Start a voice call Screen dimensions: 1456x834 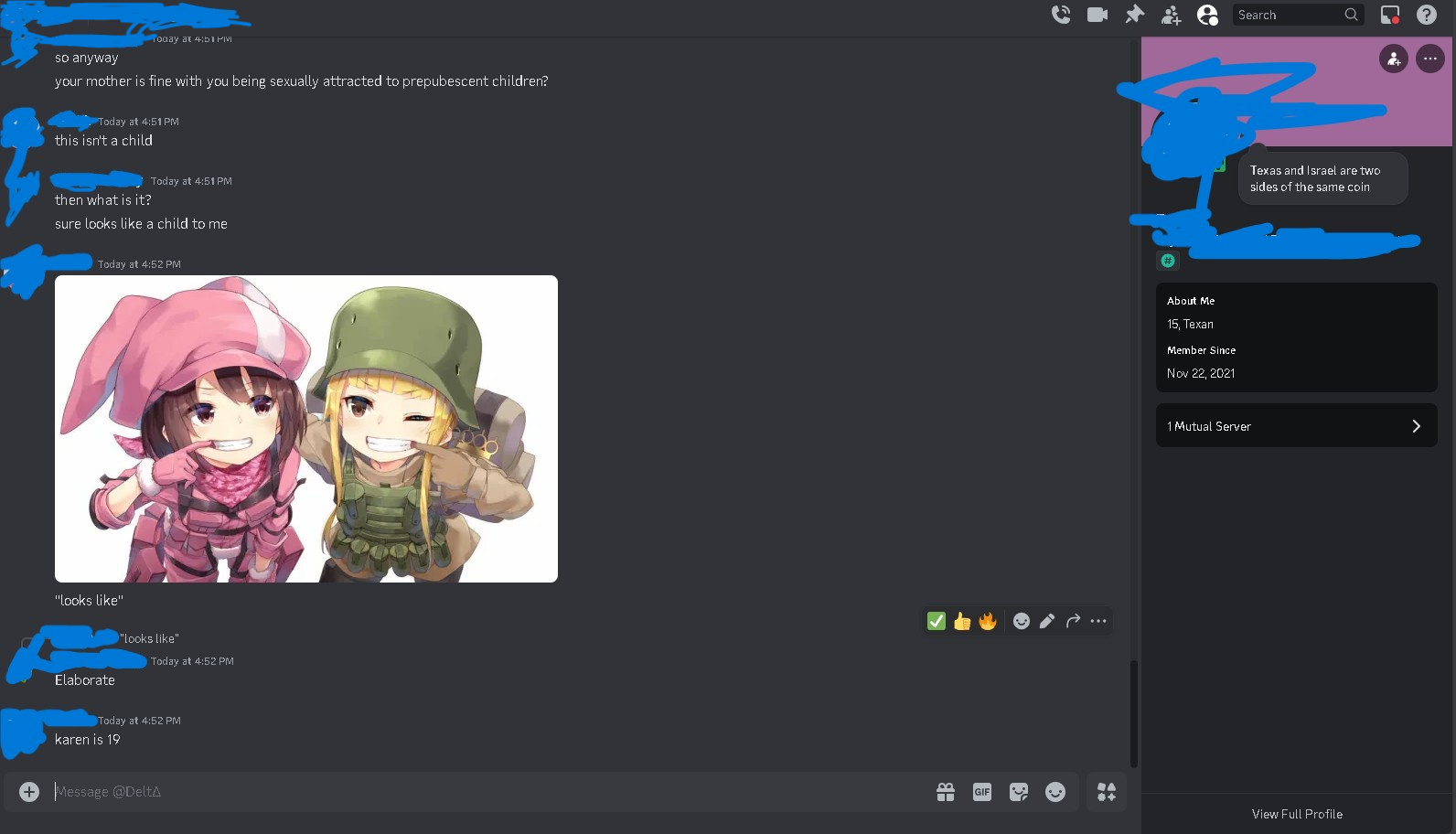click(1061, 15)
